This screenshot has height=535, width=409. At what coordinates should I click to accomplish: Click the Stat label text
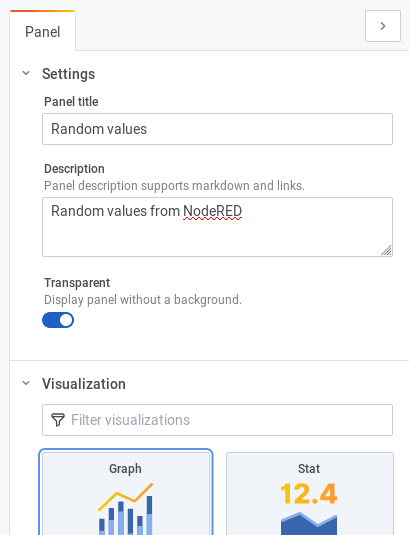tap(309, 468)
